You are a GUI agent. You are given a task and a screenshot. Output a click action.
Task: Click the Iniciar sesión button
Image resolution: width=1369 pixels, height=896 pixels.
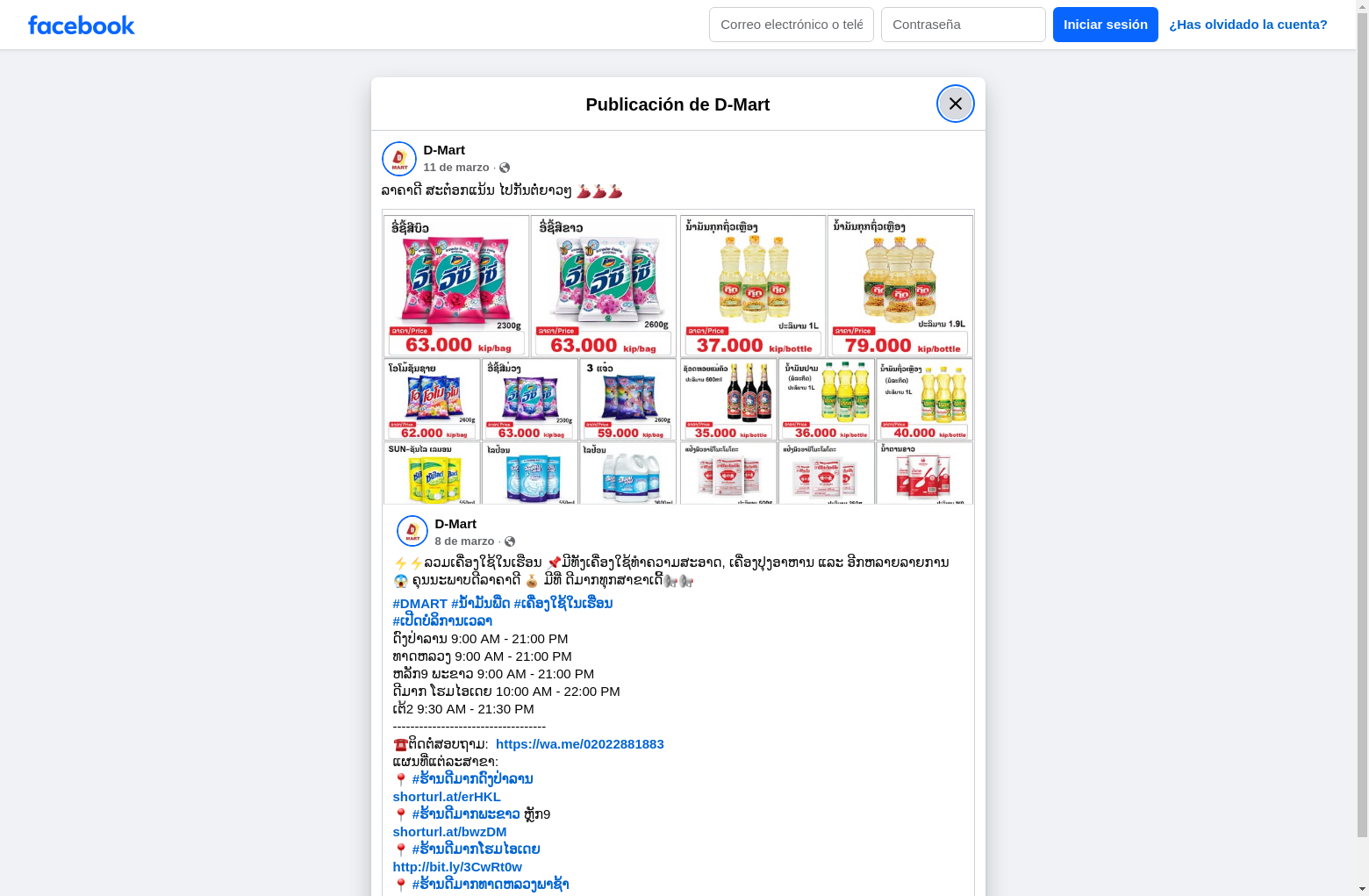pos(1106,25)
